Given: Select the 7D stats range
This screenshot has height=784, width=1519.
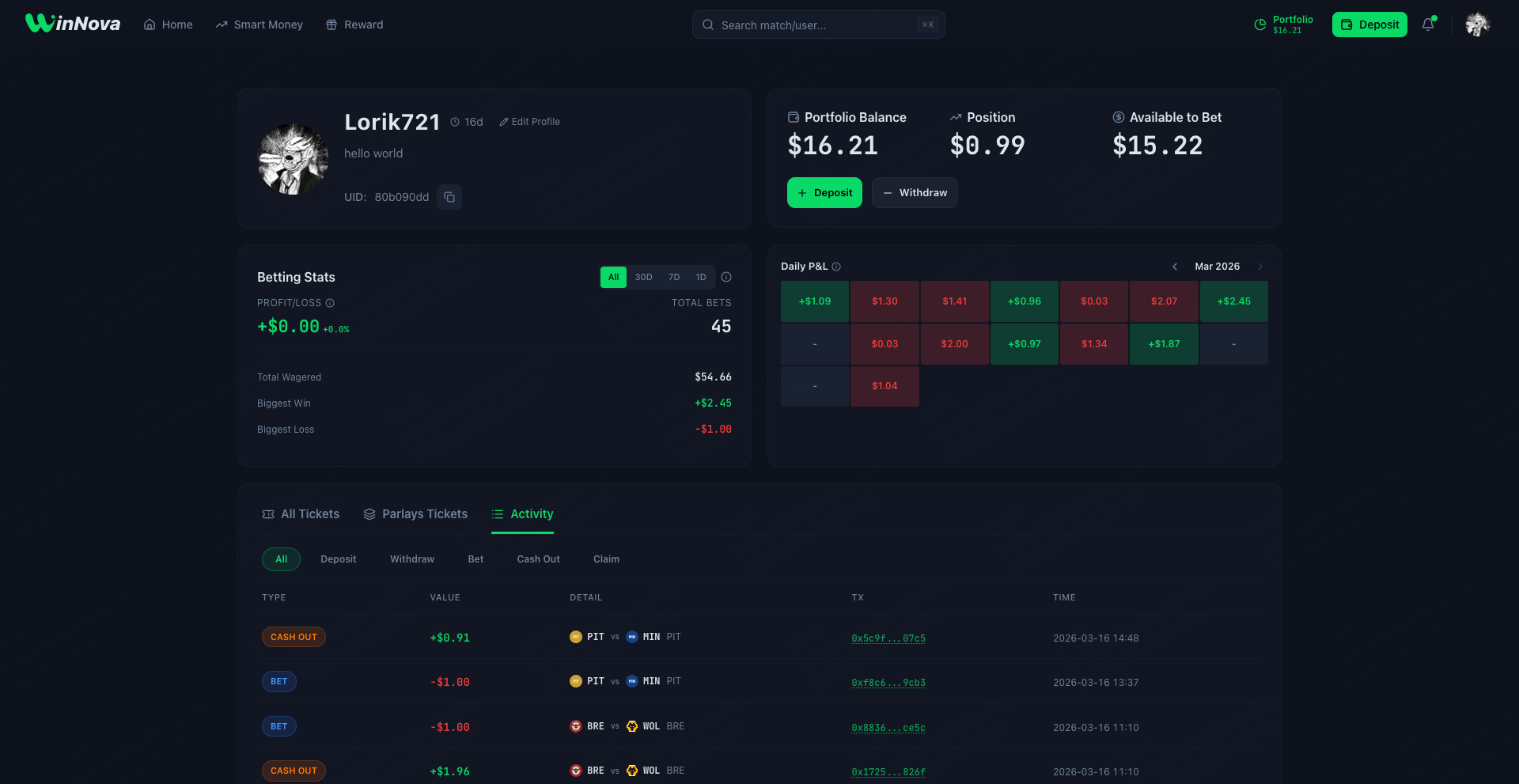Looking at the screenshot, I should coord(674,277).
